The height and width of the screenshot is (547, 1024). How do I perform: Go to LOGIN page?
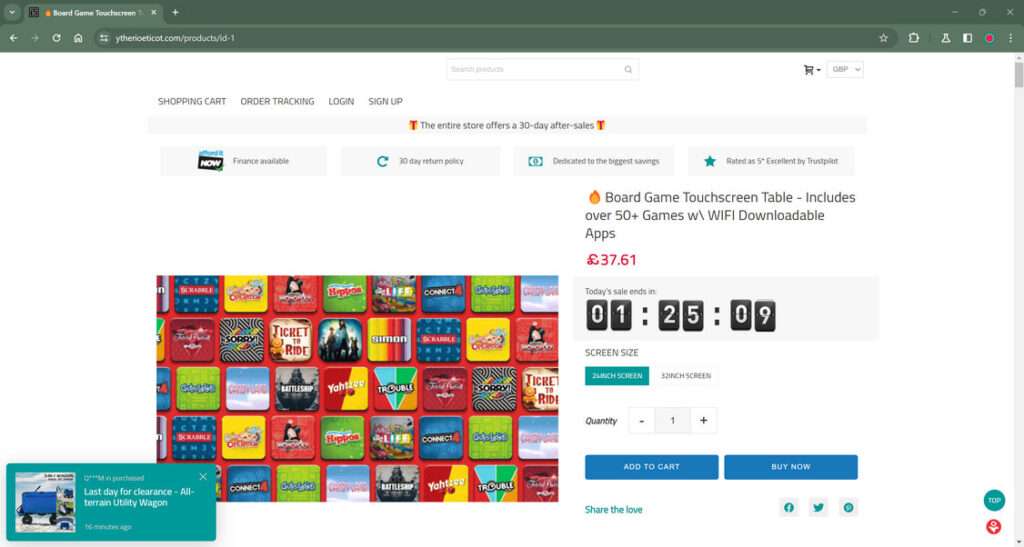click(341, 101)
